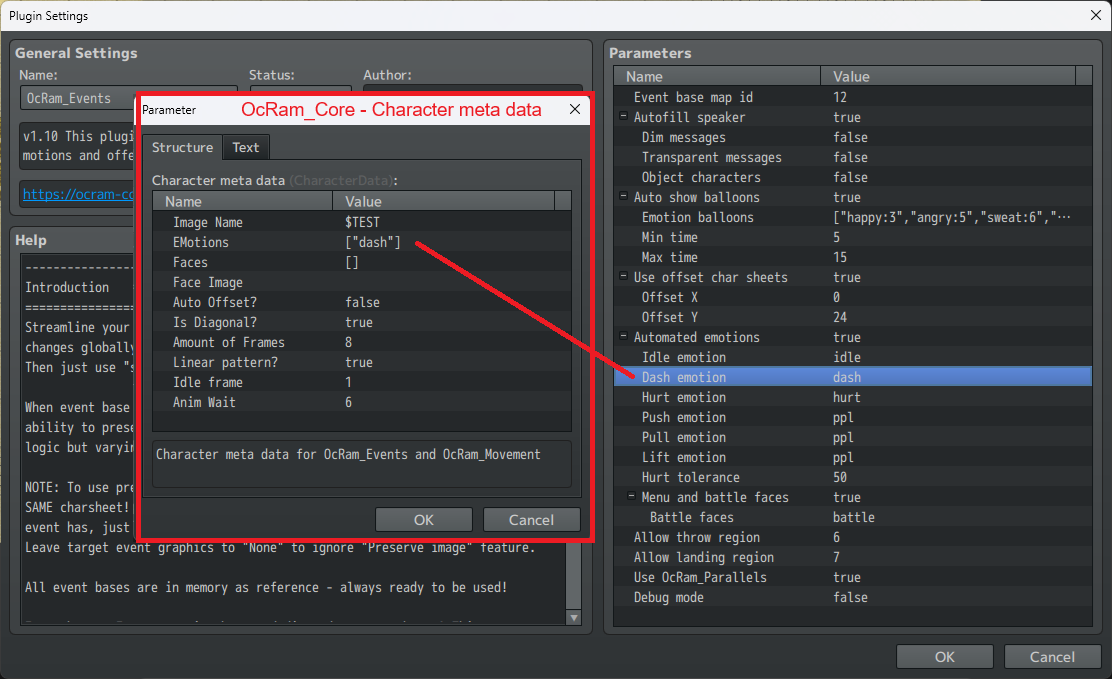Click Cancel in Plugin Settings window
The height and width of the screenshot is (679, 1112).
click(1052, 656)
